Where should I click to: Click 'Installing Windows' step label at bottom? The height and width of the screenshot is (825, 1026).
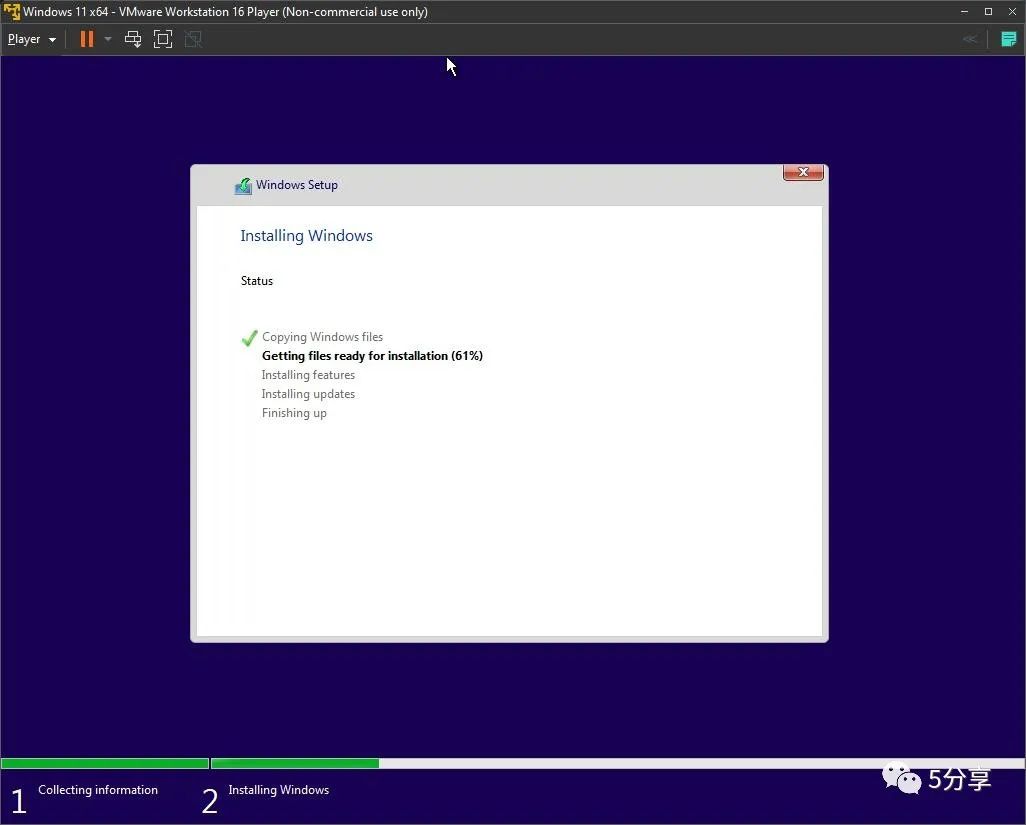[x=279, y=790]
